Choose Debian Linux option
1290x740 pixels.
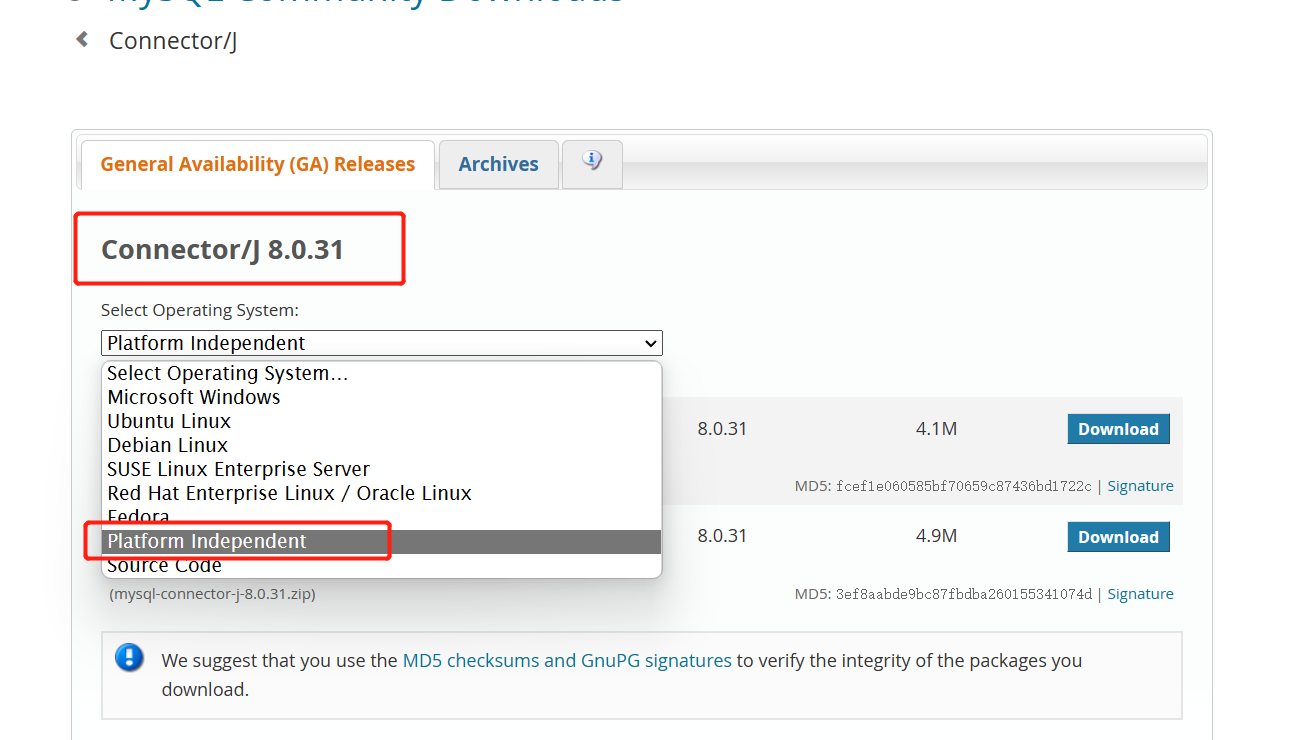pyautogui.click(x=382, y=445)
